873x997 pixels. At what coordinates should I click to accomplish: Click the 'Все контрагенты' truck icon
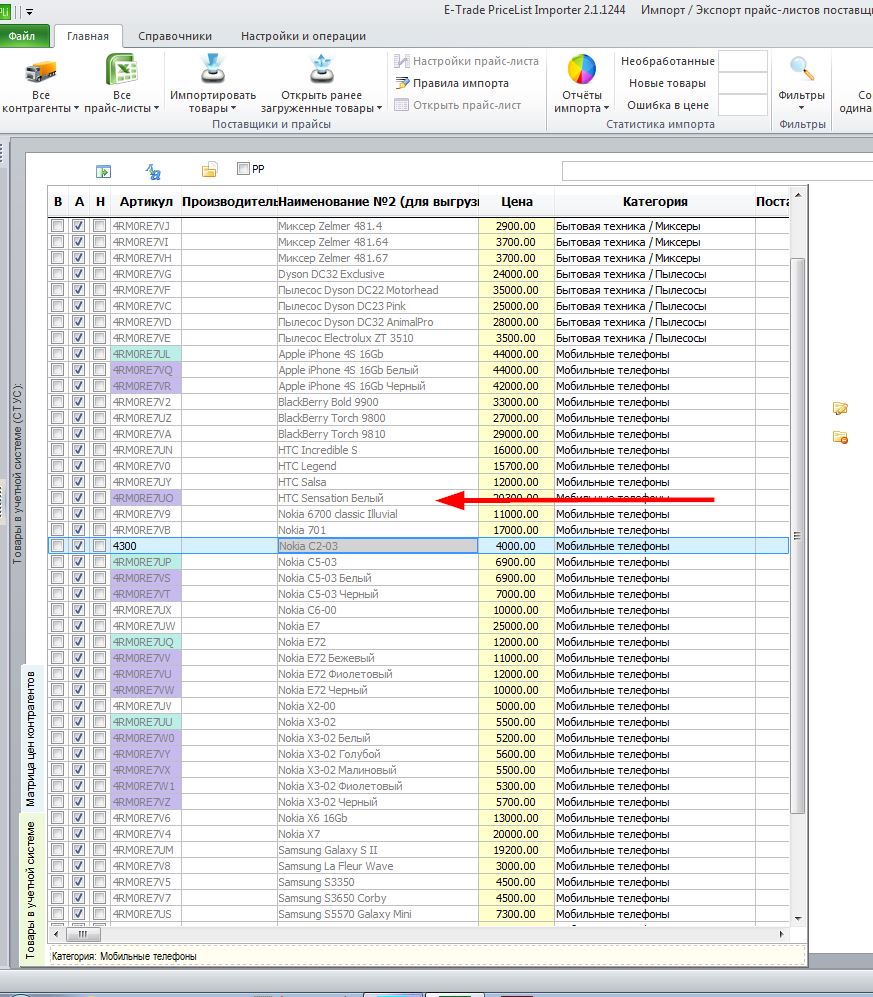click(x=41, y=71)
